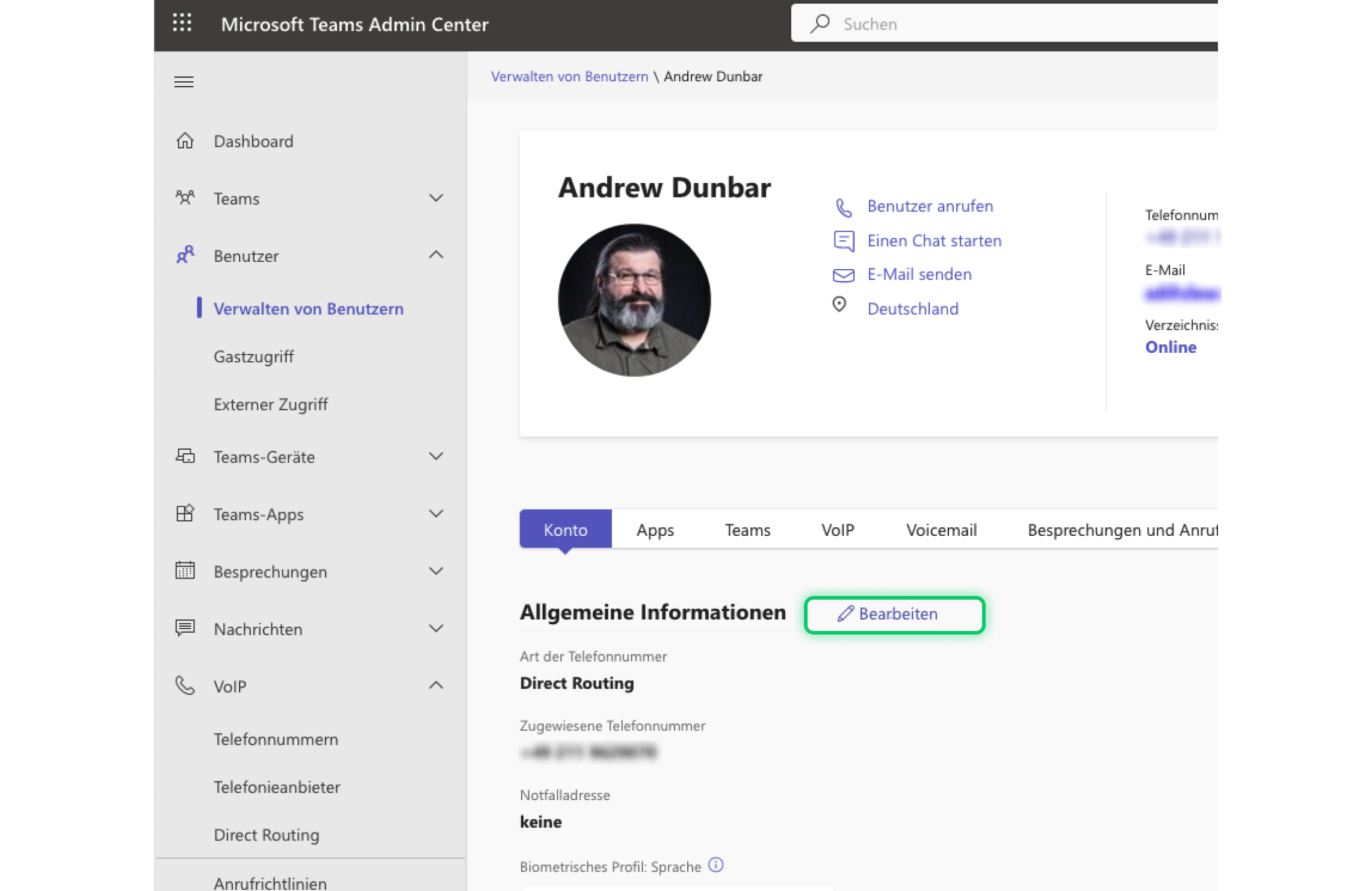The image size is (1372, 891).
Task: Click the Suchen search field
Action: click(x=1005, y=23)
